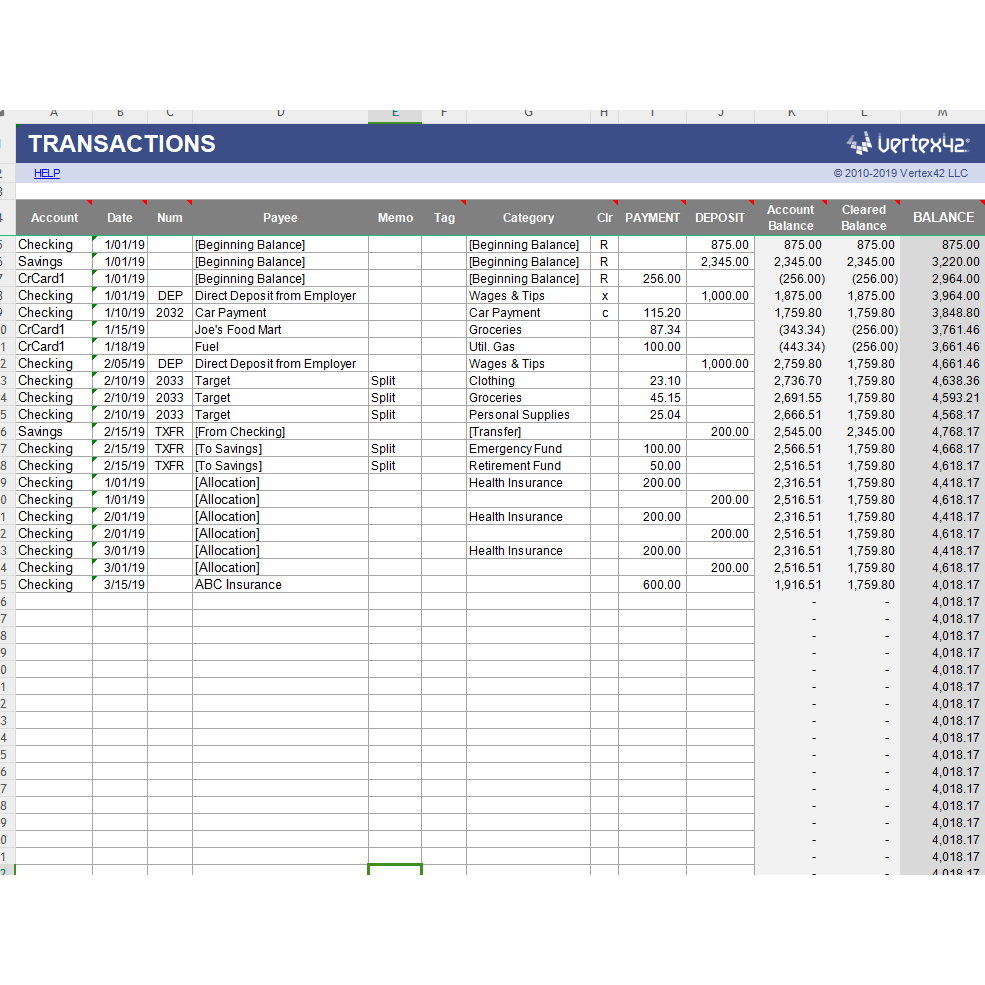Open the HELP link
Image resolution: width=985 pixels, height=985 pixels.
point(47,173)
